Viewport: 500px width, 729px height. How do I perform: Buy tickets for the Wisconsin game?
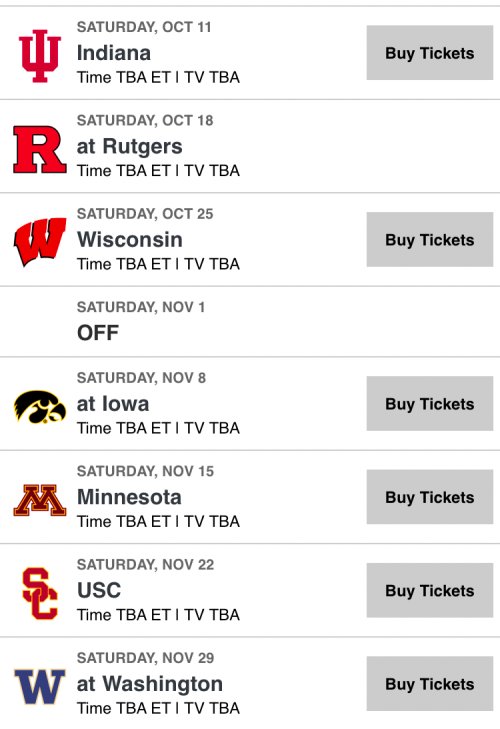tap(429, 239)
